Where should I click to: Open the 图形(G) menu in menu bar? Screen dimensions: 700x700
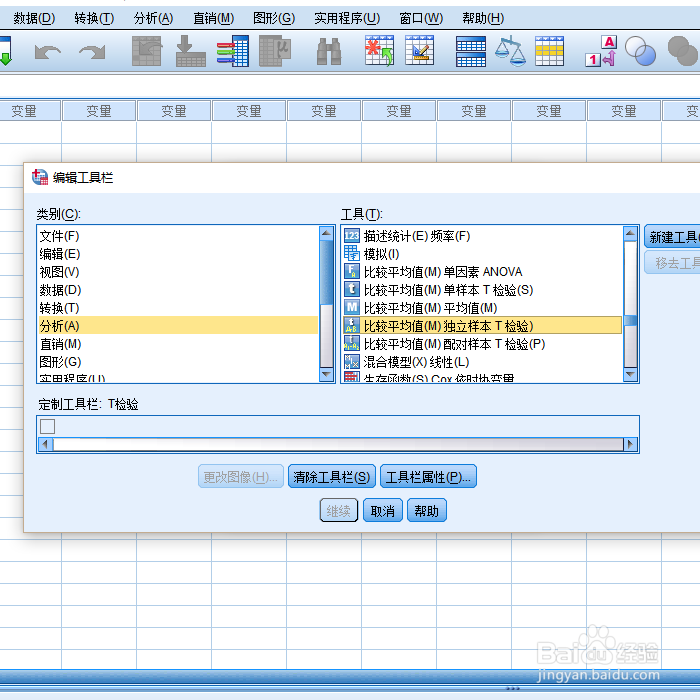[x=274, y=18]
